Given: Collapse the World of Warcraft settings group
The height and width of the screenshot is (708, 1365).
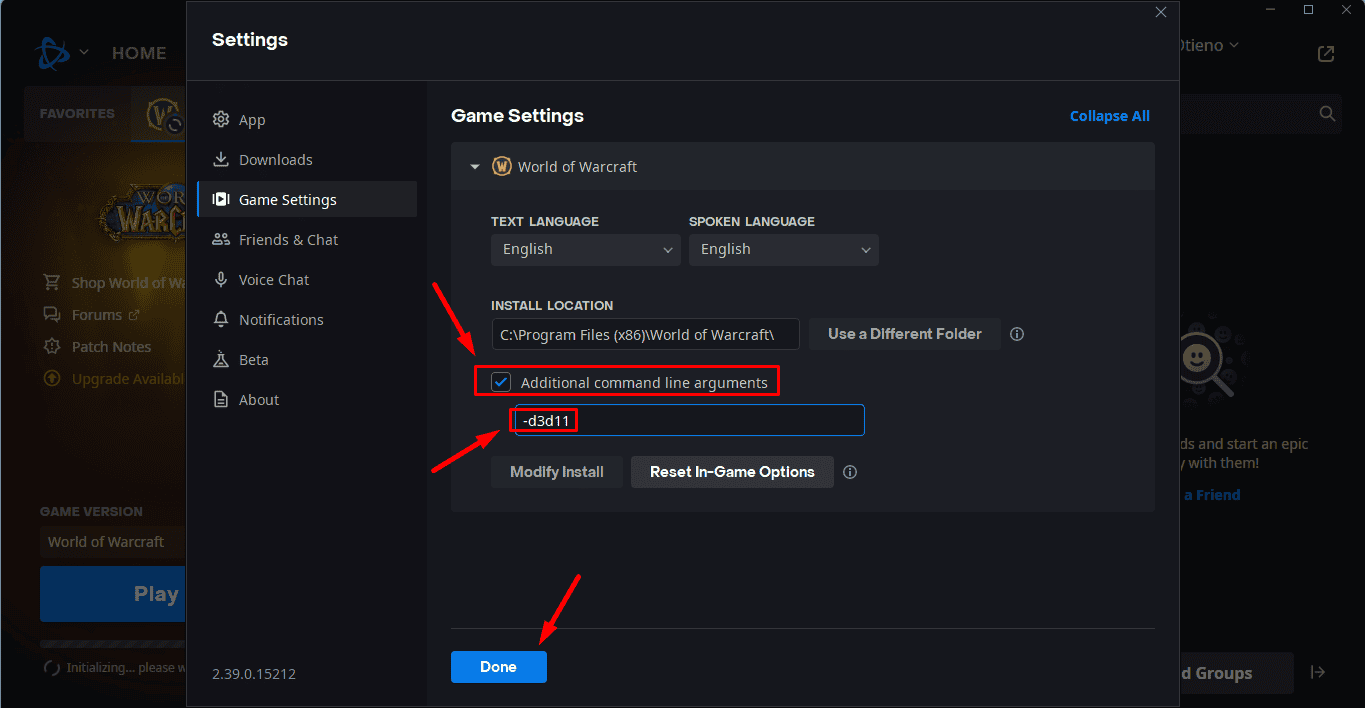Looking at the screenshot, I should [474, 166].
